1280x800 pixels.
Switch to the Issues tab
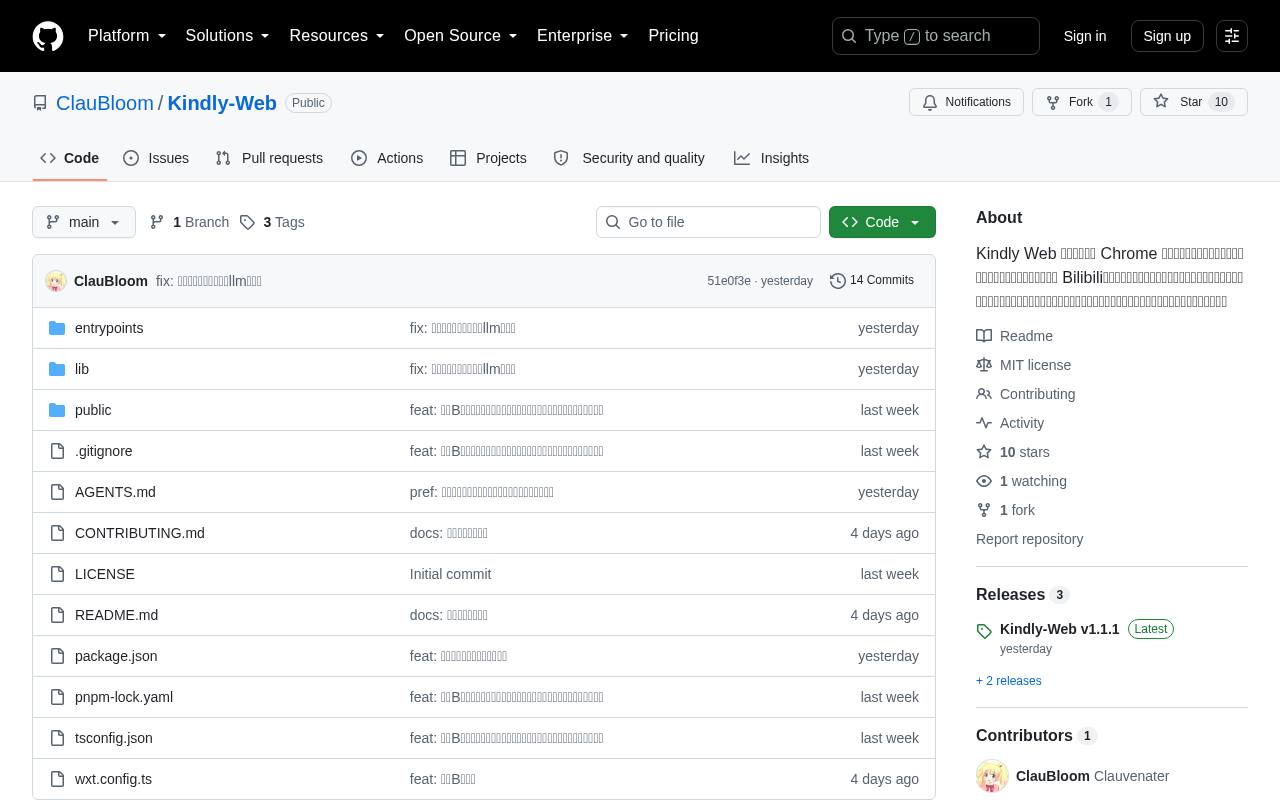[156, 158]
